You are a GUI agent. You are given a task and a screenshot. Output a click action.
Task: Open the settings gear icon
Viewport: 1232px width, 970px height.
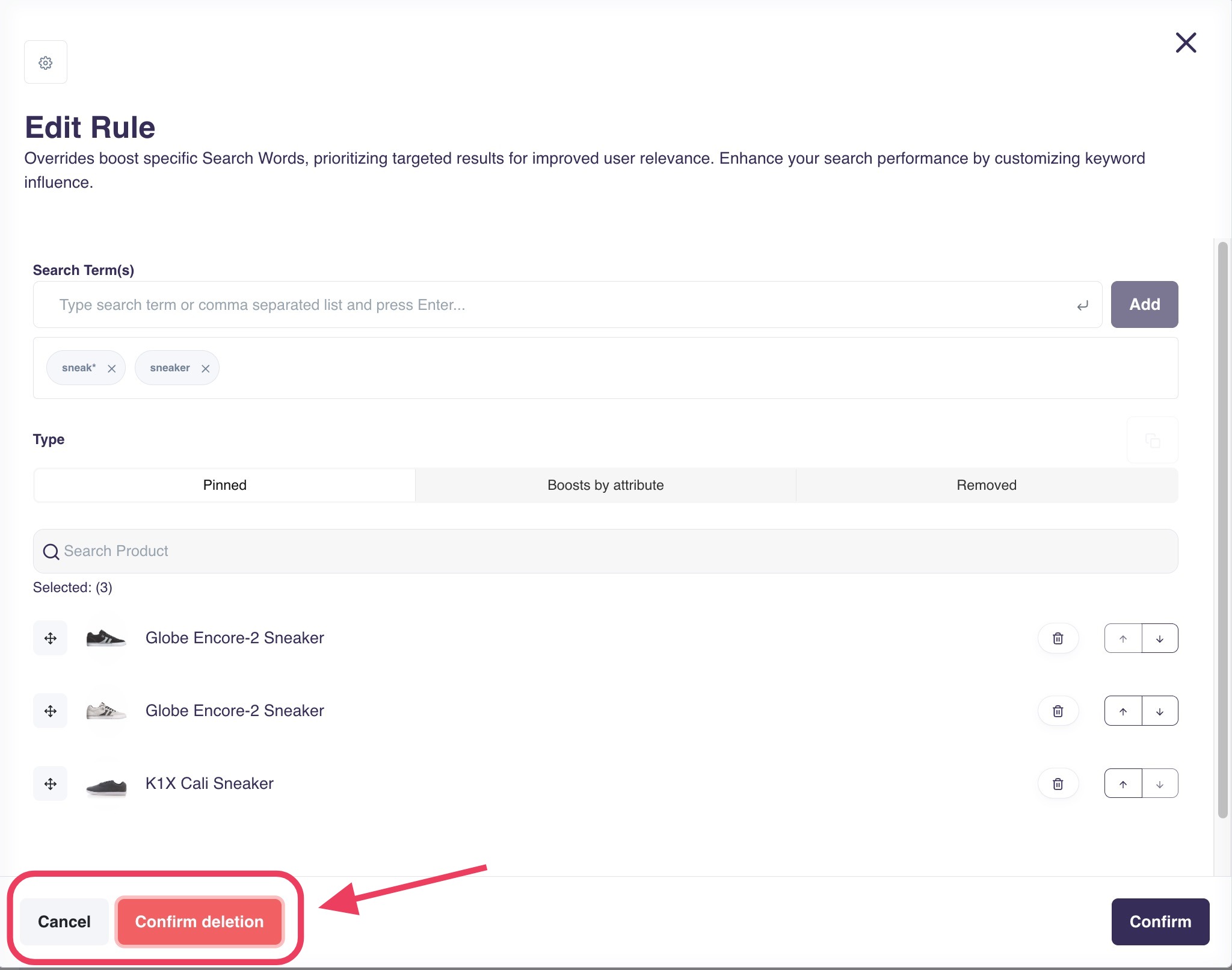click(x=46, y=63)
